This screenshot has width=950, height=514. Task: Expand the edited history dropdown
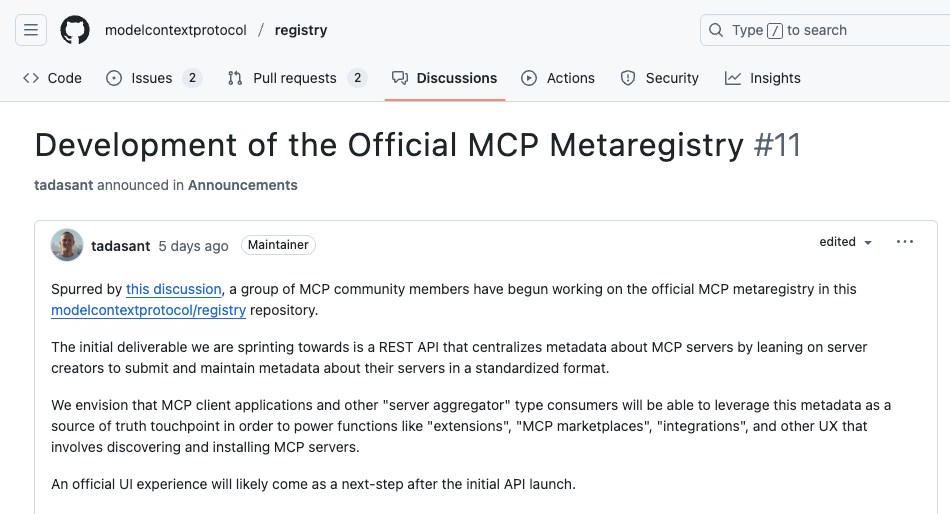coord(846,242)
